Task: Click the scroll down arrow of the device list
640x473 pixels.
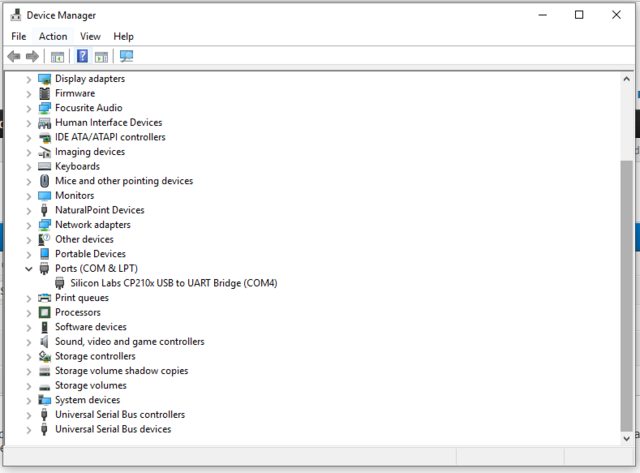Action: [627, 439]
